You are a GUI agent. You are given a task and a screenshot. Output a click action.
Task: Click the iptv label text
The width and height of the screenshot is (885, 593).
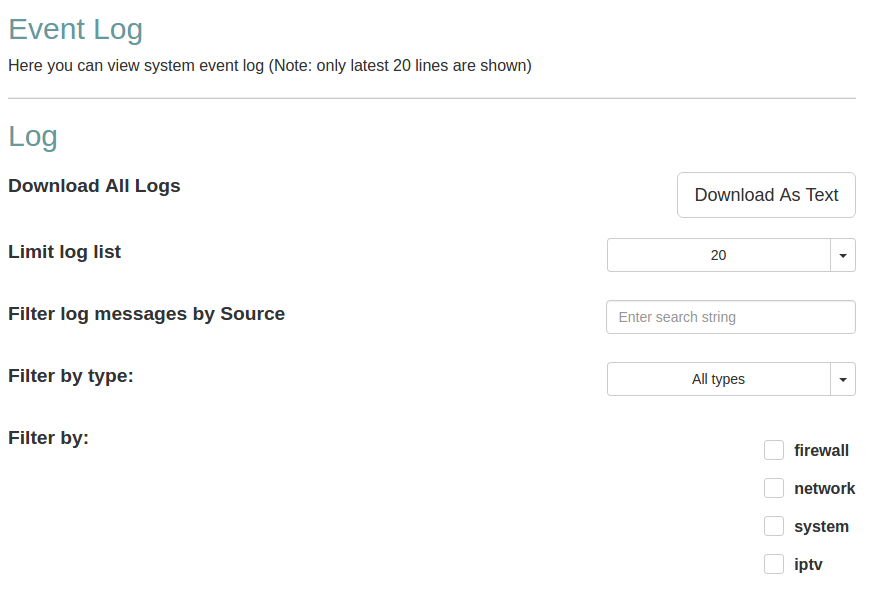click(808, 565)
